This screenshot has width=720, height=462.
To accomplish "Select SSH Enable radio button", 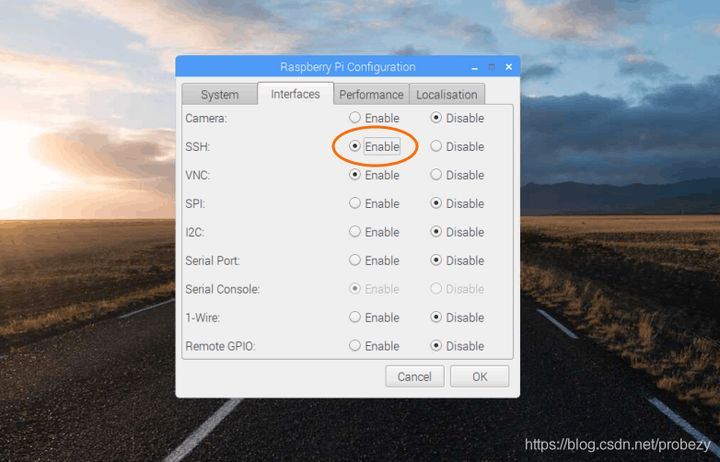I will pyautogui.click(x=355, y=146).
